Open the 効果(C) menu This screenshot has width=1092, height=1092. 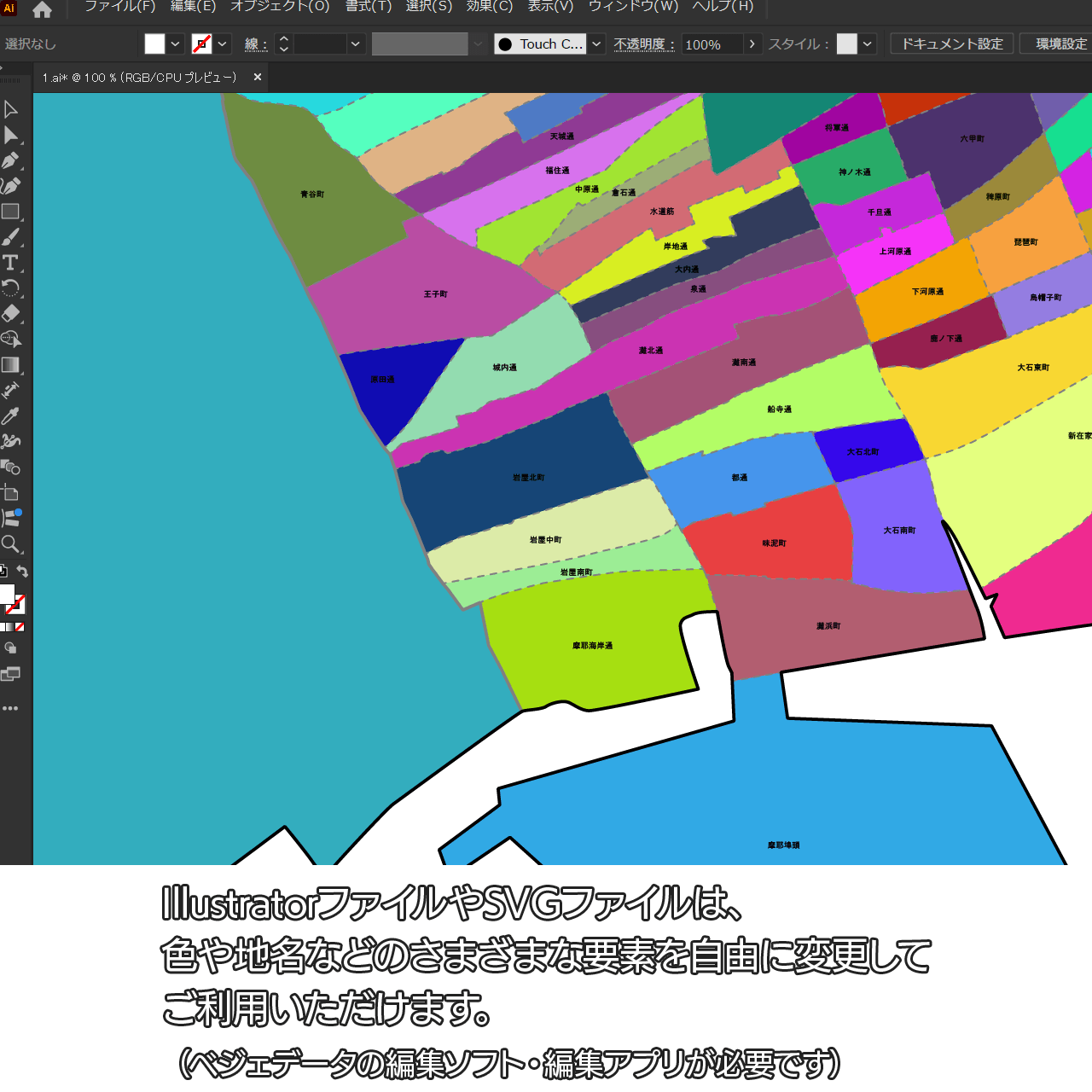[x=490, y=7]
